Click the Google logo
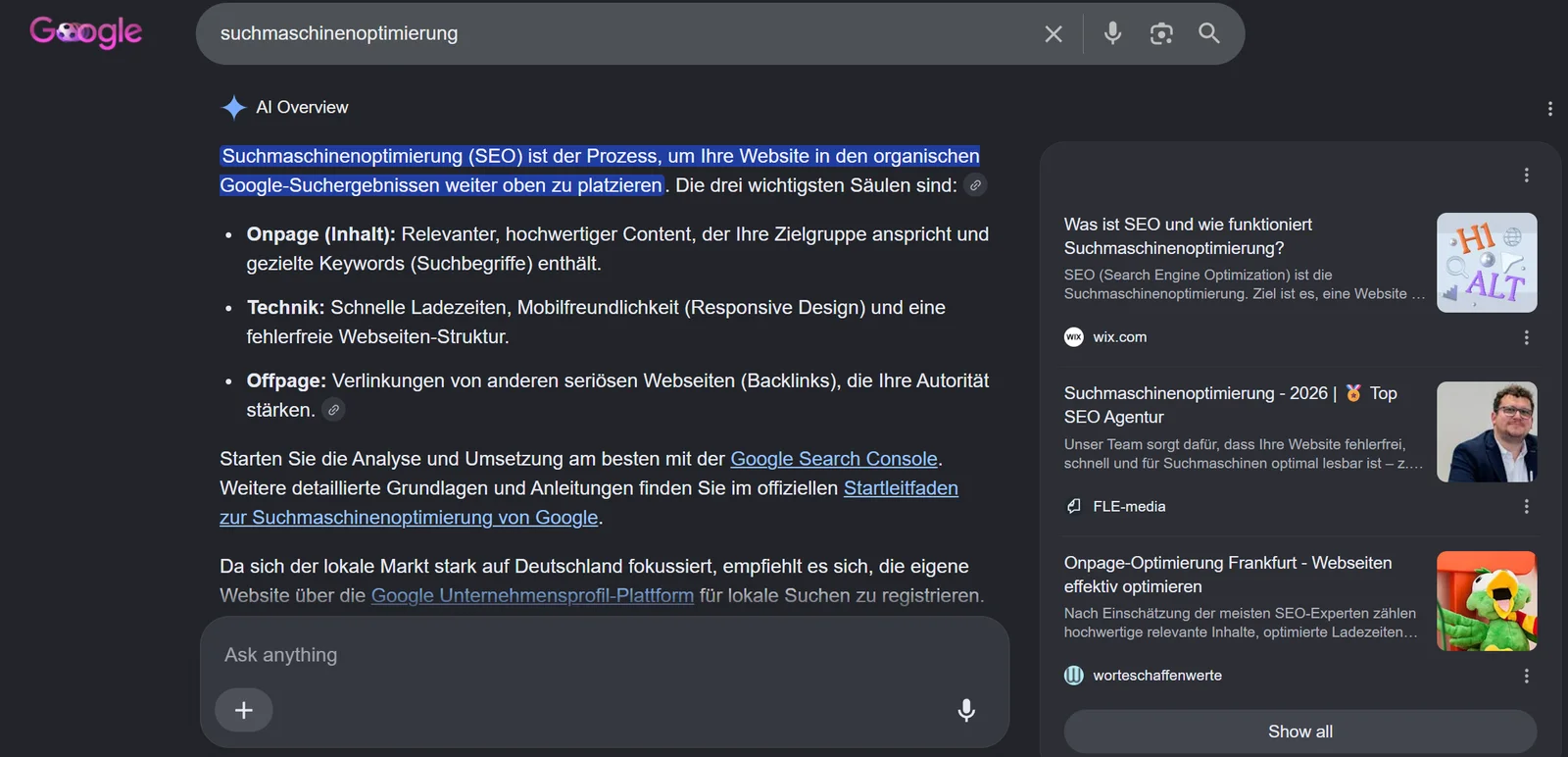This screenshot has height=757, width=1568. [x=86, y=32]
